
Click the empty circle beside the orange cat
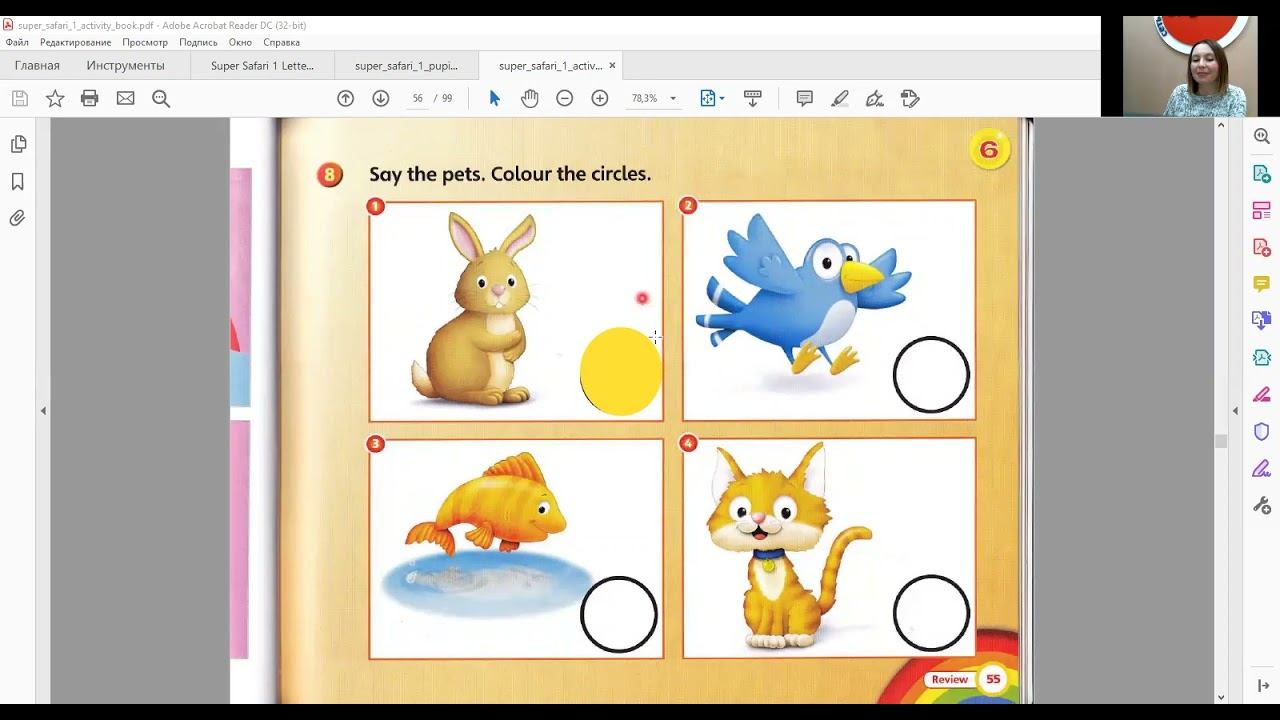931,613
